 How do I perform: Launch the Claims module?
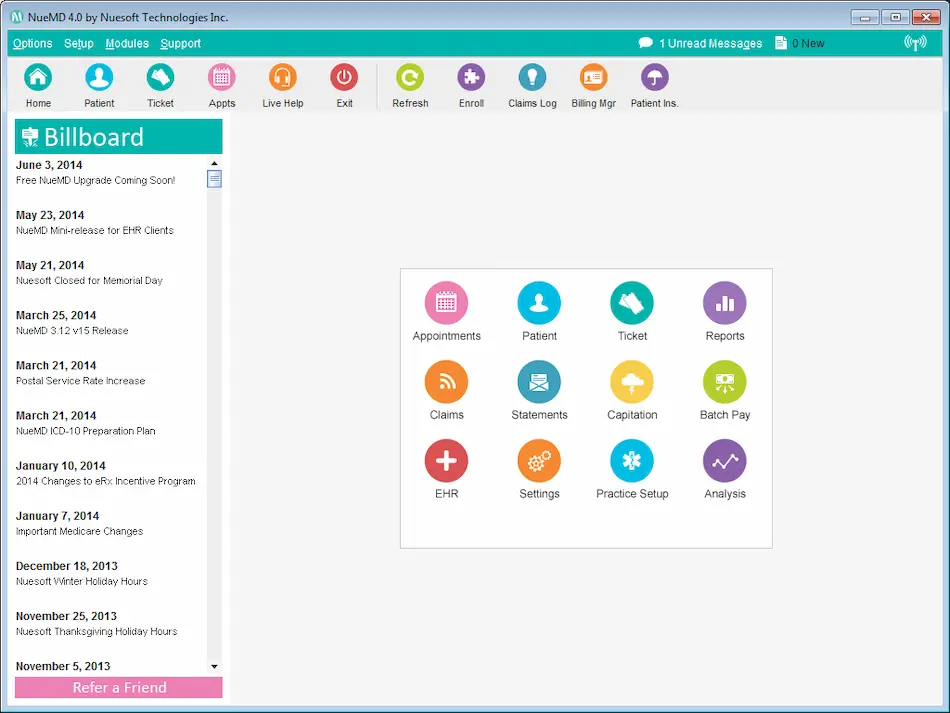point(446,383)
